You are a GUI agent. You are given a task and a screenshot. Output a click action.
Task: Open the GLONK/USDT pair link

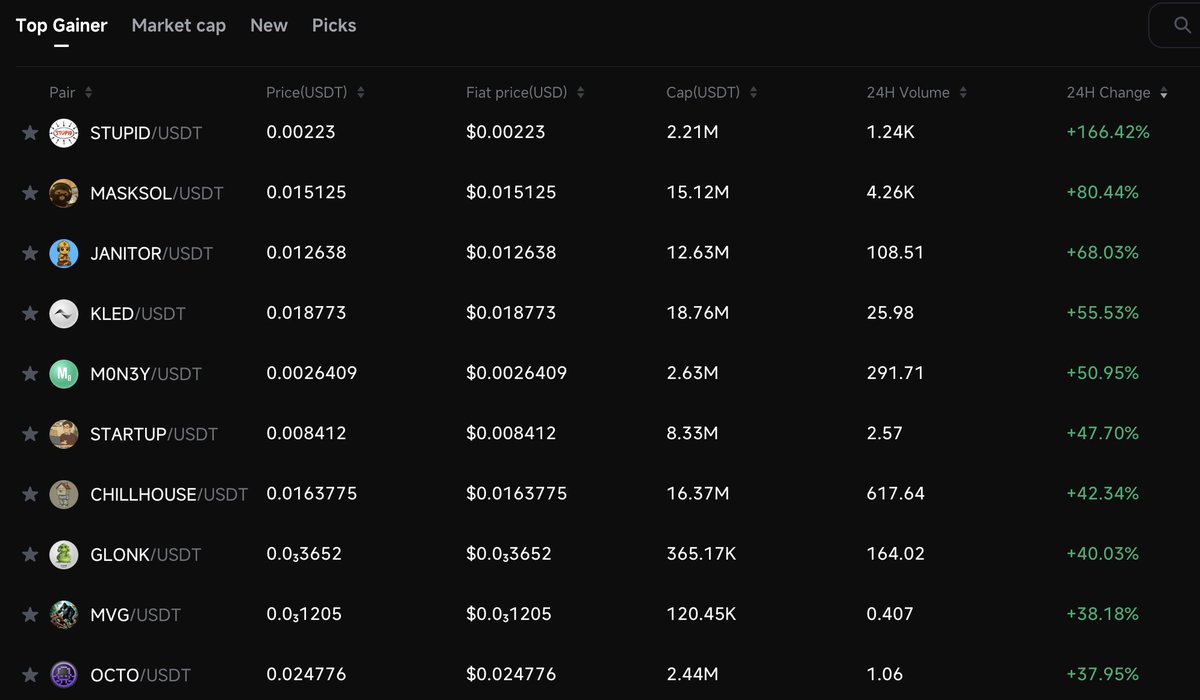(146, 554)
